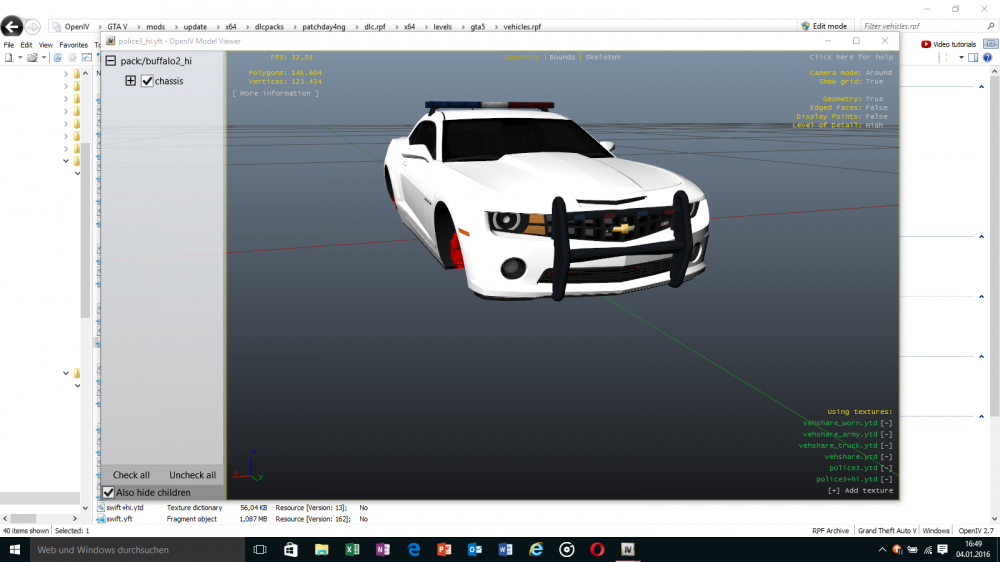Image resolution: width=1000 pixels, height=562 pixels.
Task: Collapse the pack/buffalo2_hi tree node
Action: [111, 61]
